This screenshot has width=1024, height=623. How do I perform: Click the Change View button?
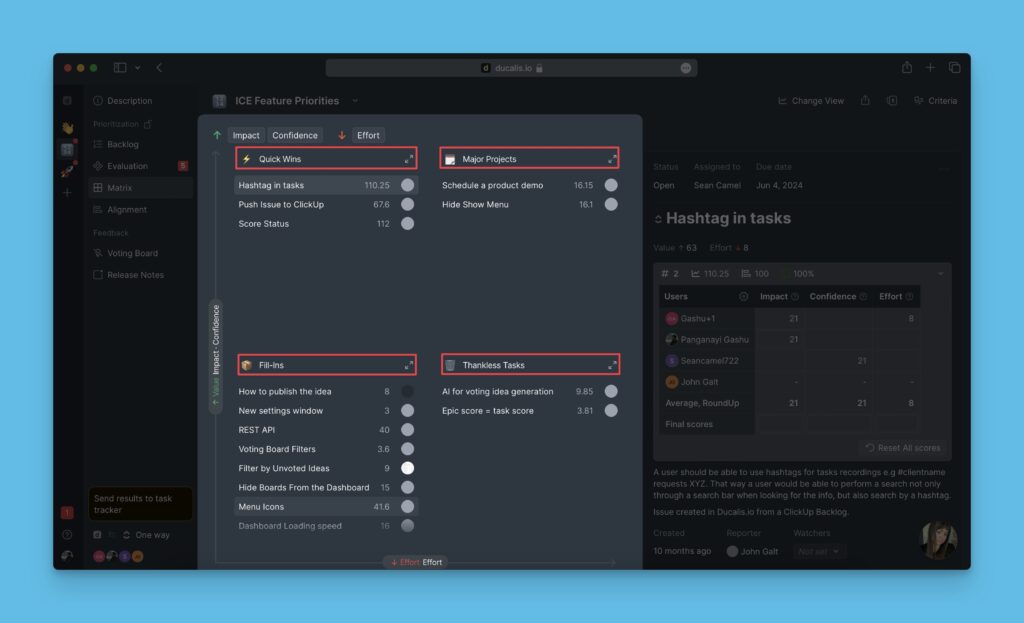click(x=810, y=101)
